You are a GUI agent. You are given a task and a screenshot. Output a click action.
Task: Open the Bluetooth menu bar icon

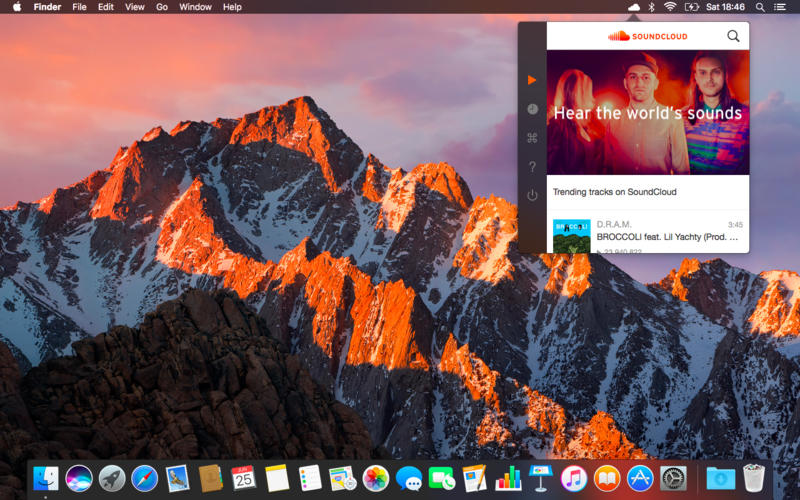pos(651,7)
